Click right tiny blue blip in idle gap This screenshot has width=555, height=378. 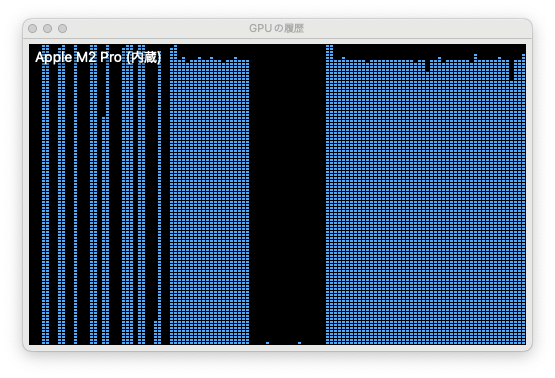pyautogui.click(x=299, y=343)
